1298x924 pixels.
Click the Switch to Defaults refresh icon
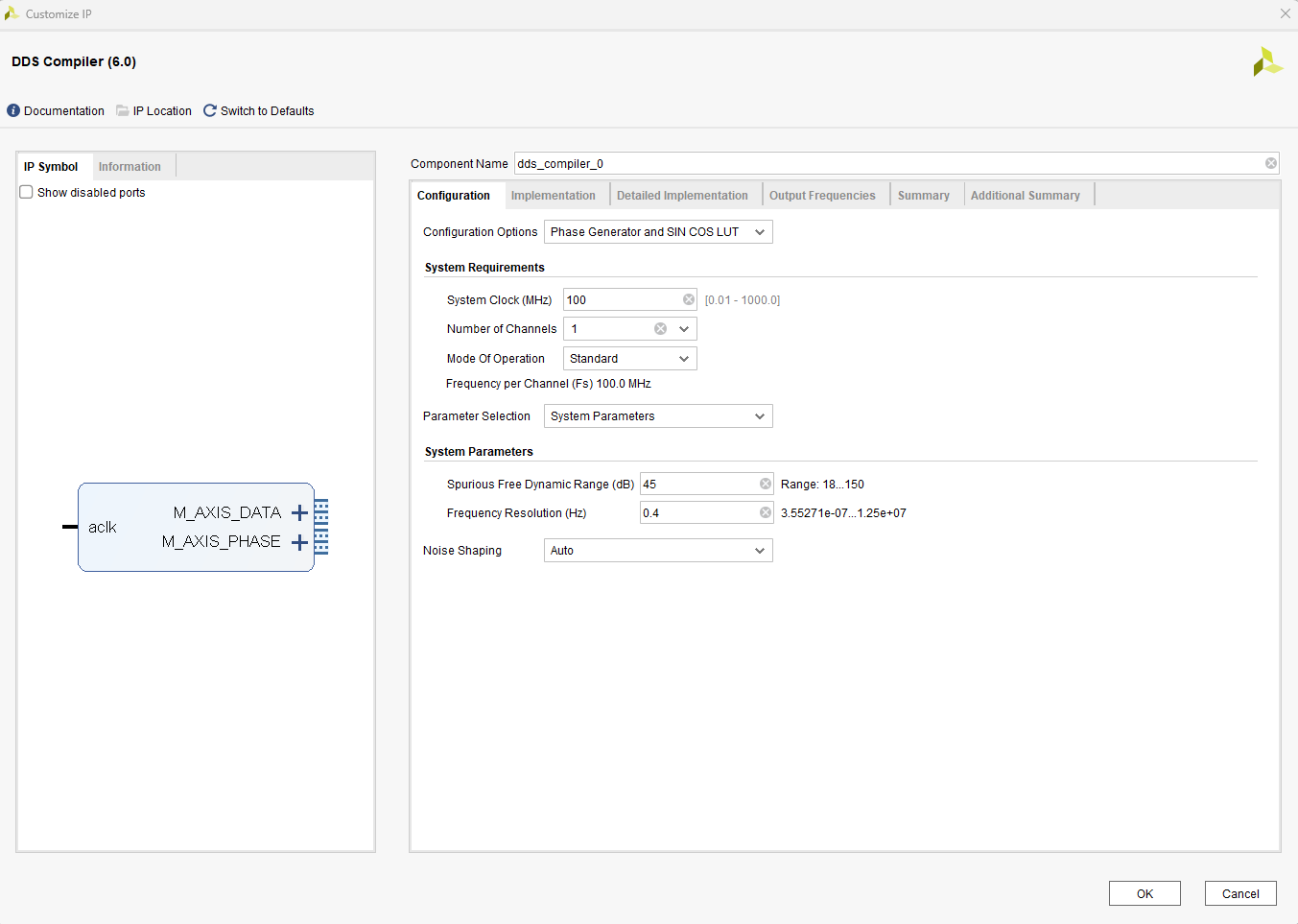point(210,110)
